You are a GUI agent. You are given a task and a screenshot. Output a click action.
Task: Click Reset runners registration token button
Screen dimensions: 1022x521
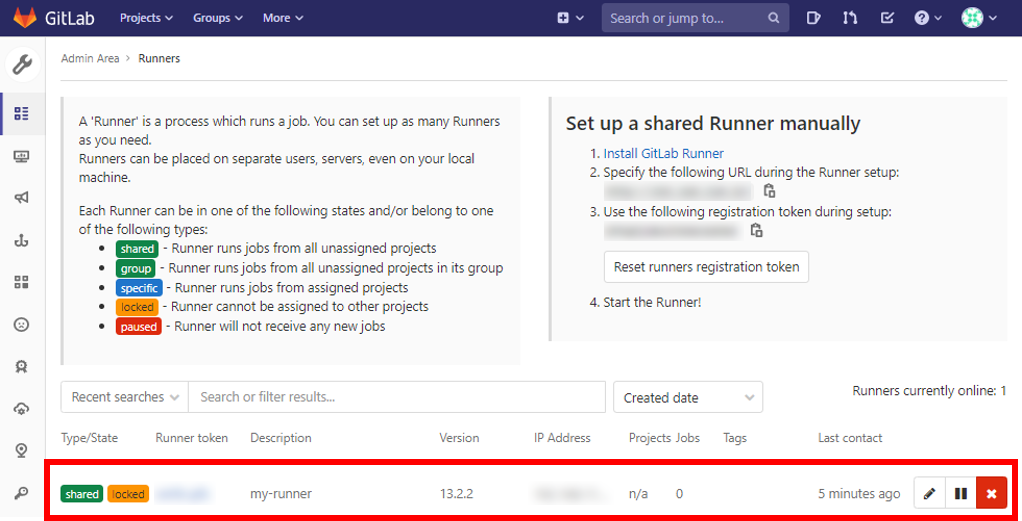706,267
